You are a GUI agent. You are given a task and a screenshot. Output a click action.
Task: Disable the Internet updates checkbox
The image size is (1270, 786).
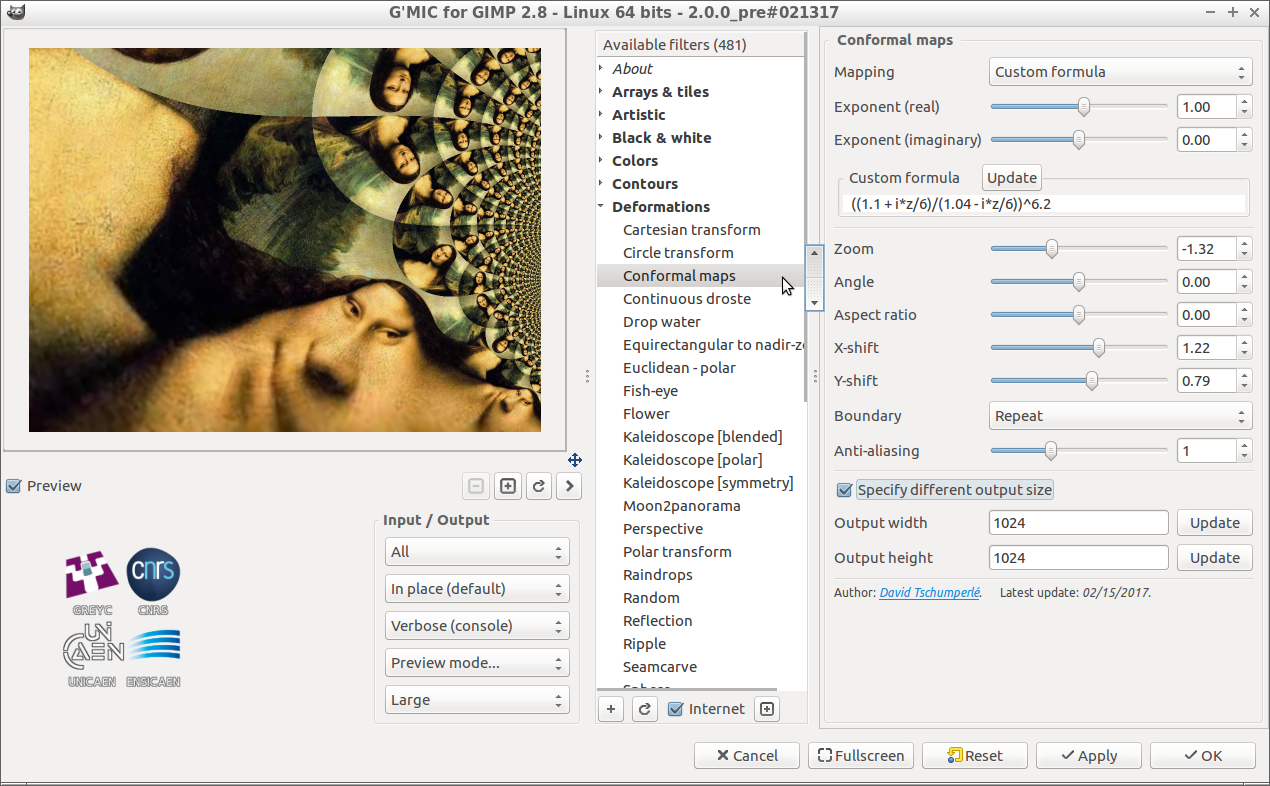coord(676,709)
